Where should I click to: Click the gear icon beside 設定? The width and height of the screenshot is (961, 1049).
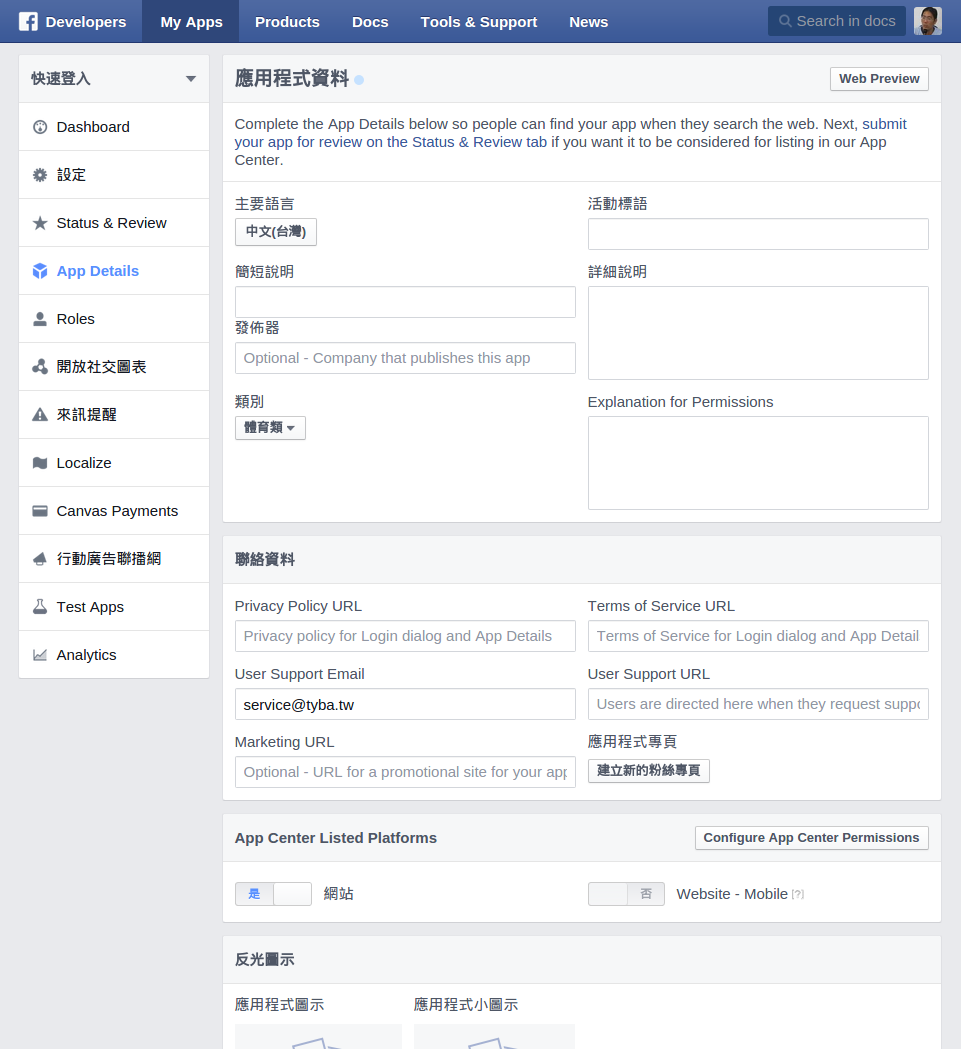click(40, 175)
